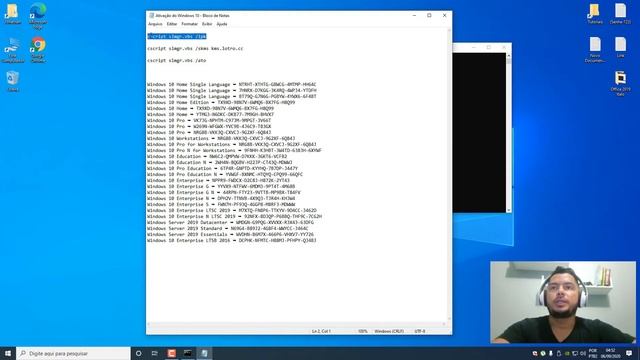Click the 'cscript slmgr.vbs /skms kms.lotro.cc' line
This screenshot has height=360, width=640.
click(195, 48)
